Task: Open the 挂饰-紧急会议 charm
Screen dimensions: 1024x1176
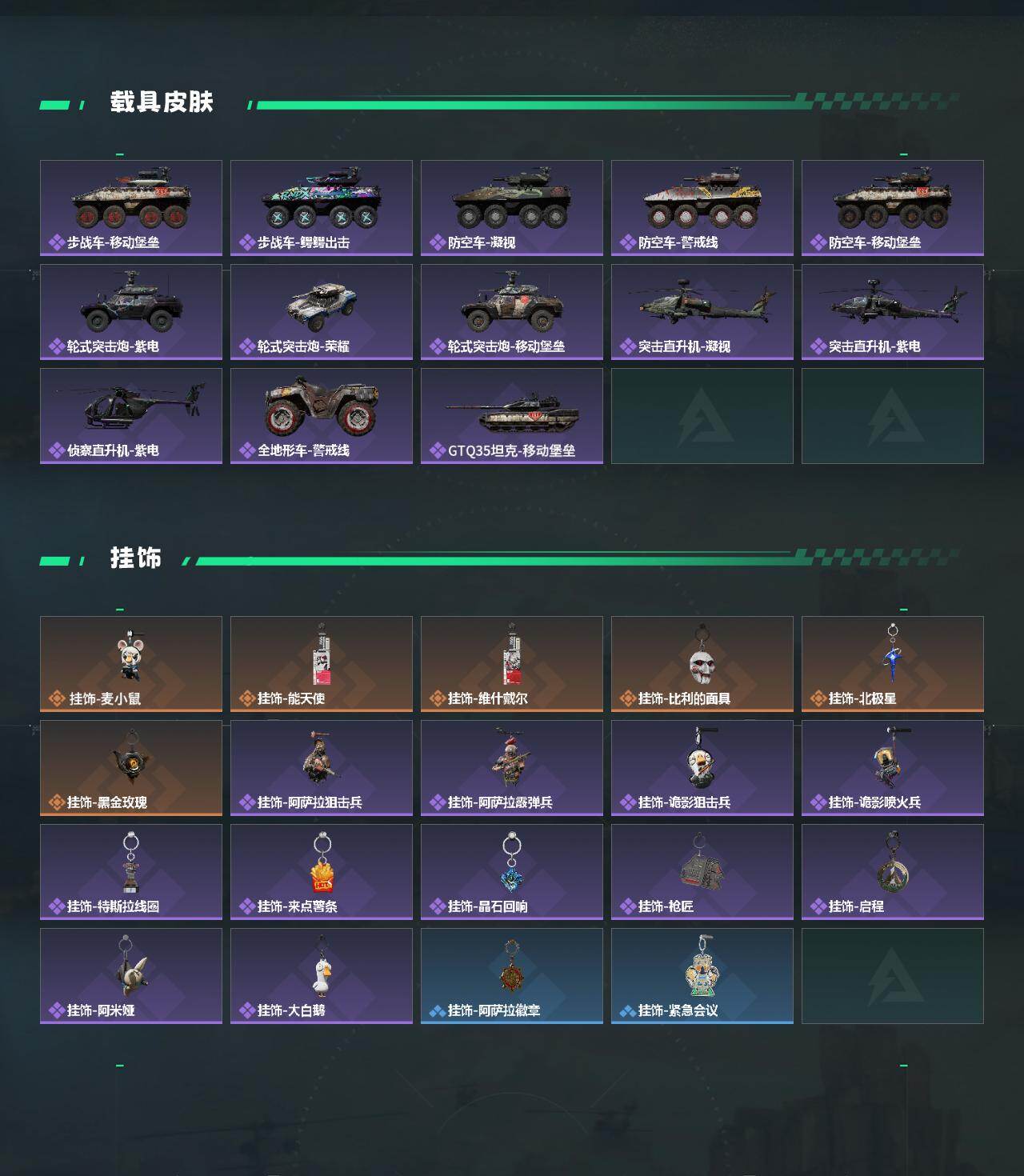Action: pyautogui.click(x=702, y=976)
